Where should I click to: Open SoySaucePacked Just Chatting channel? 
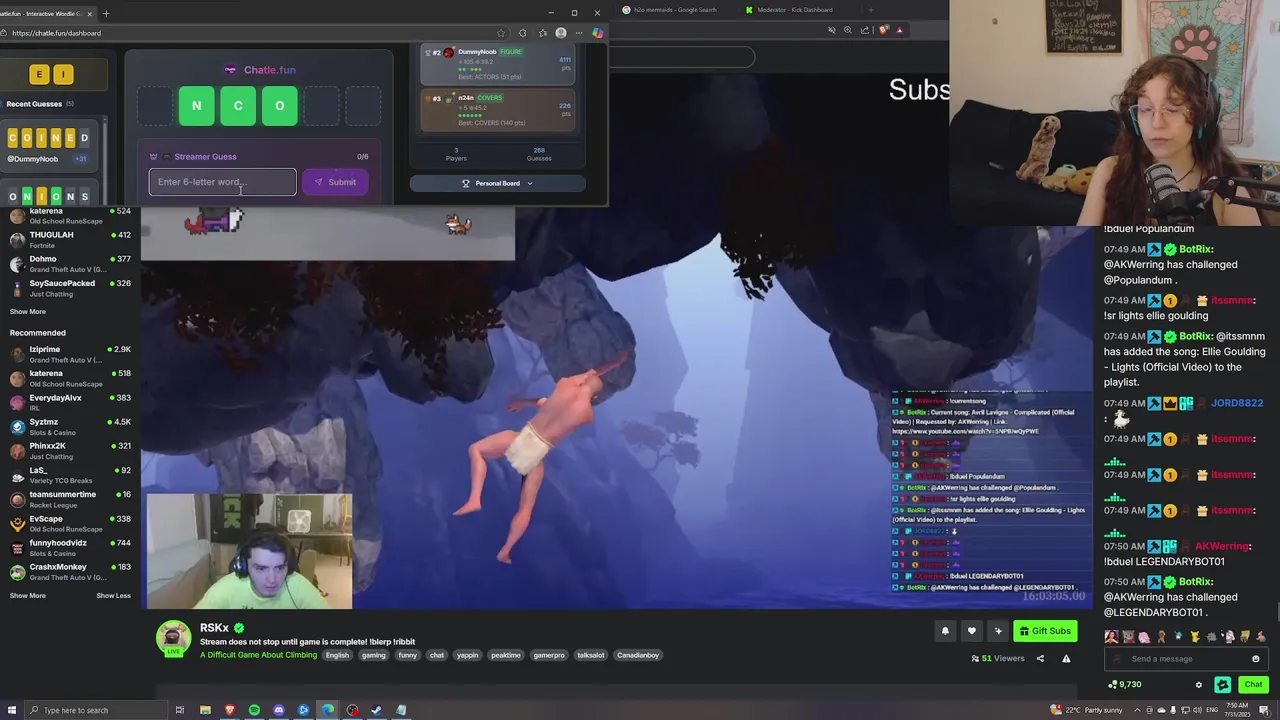70,288
